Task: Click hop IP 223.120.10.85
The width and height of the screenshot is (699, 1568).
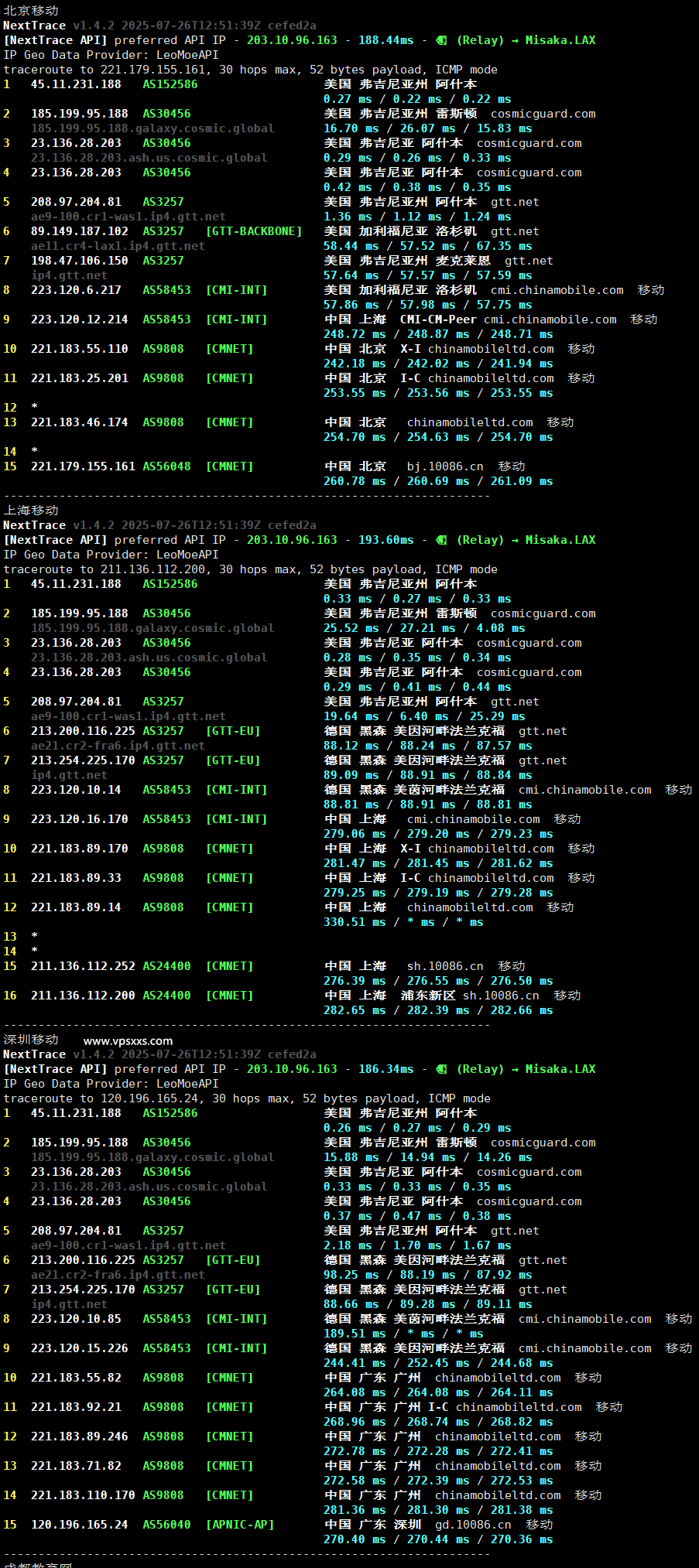Action: tap(76, 1319)
